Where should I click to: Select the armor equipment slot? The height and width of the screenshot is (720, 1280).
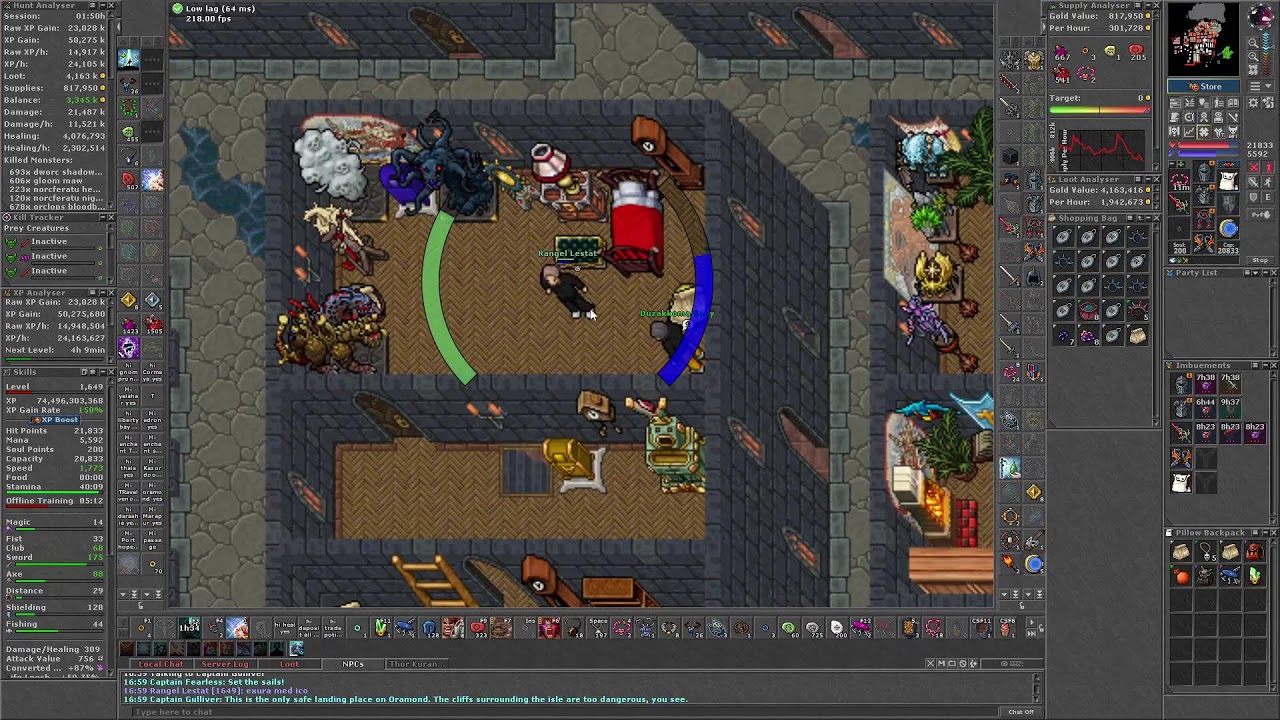(1204, 195)
